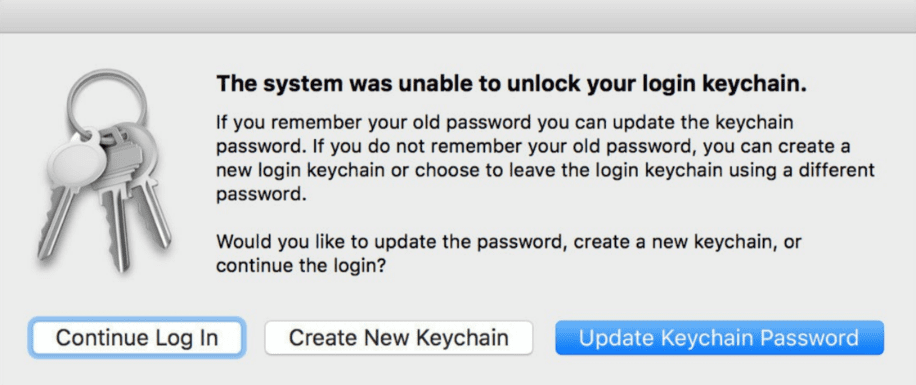This screenshot has width=916, height=385.
Task: Click the Keychain Access keys icon
Action: pyautogui.click(x=103, y=170)
